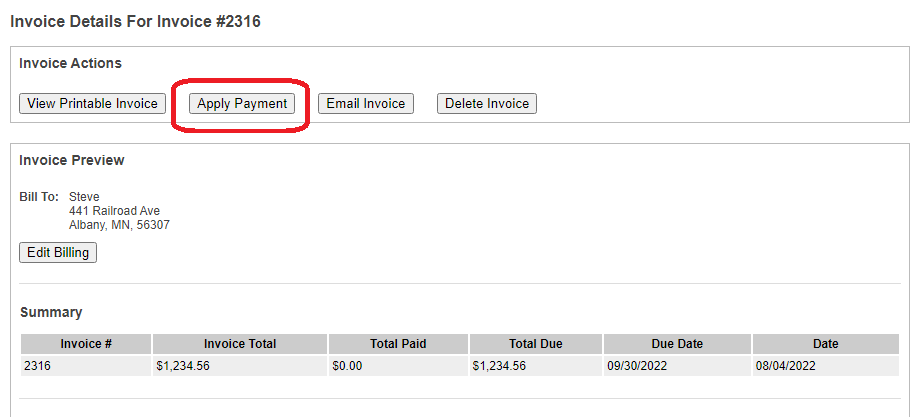Click the Invoice # column header
This screenshot has width=917, height=417.
pyautogui.click(x=86, y=344)
